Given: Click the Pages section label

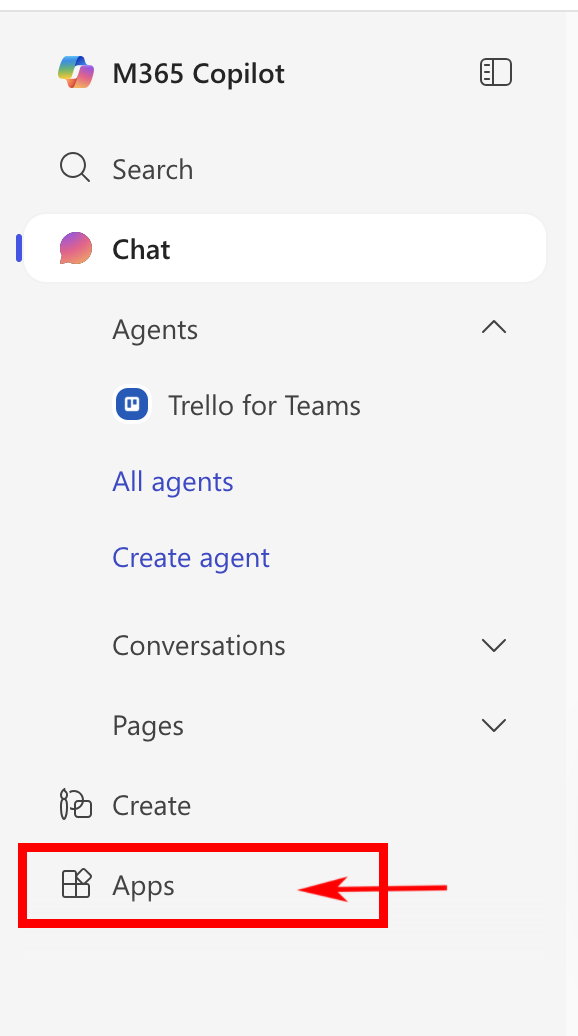Looking at the screenshot, I should pos(148,726).
